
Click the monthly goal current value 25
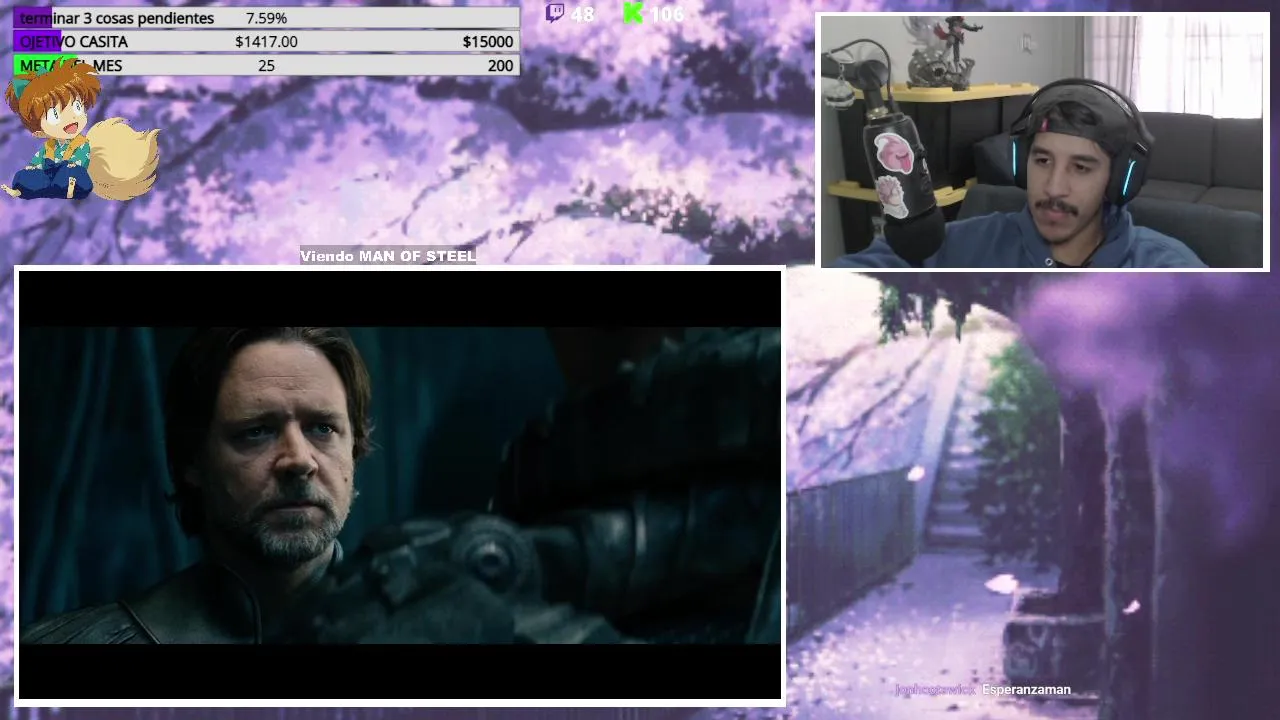pos(266,65)
